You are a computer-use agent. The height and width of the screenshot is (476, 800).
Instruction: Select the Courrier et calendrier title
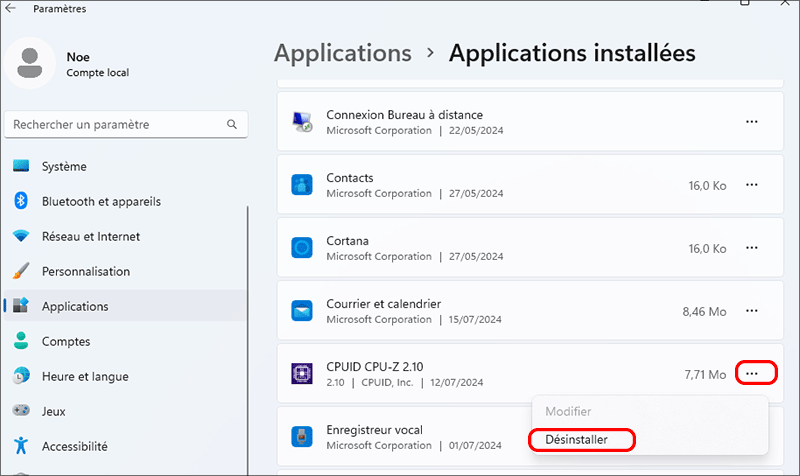coord(384,304)
